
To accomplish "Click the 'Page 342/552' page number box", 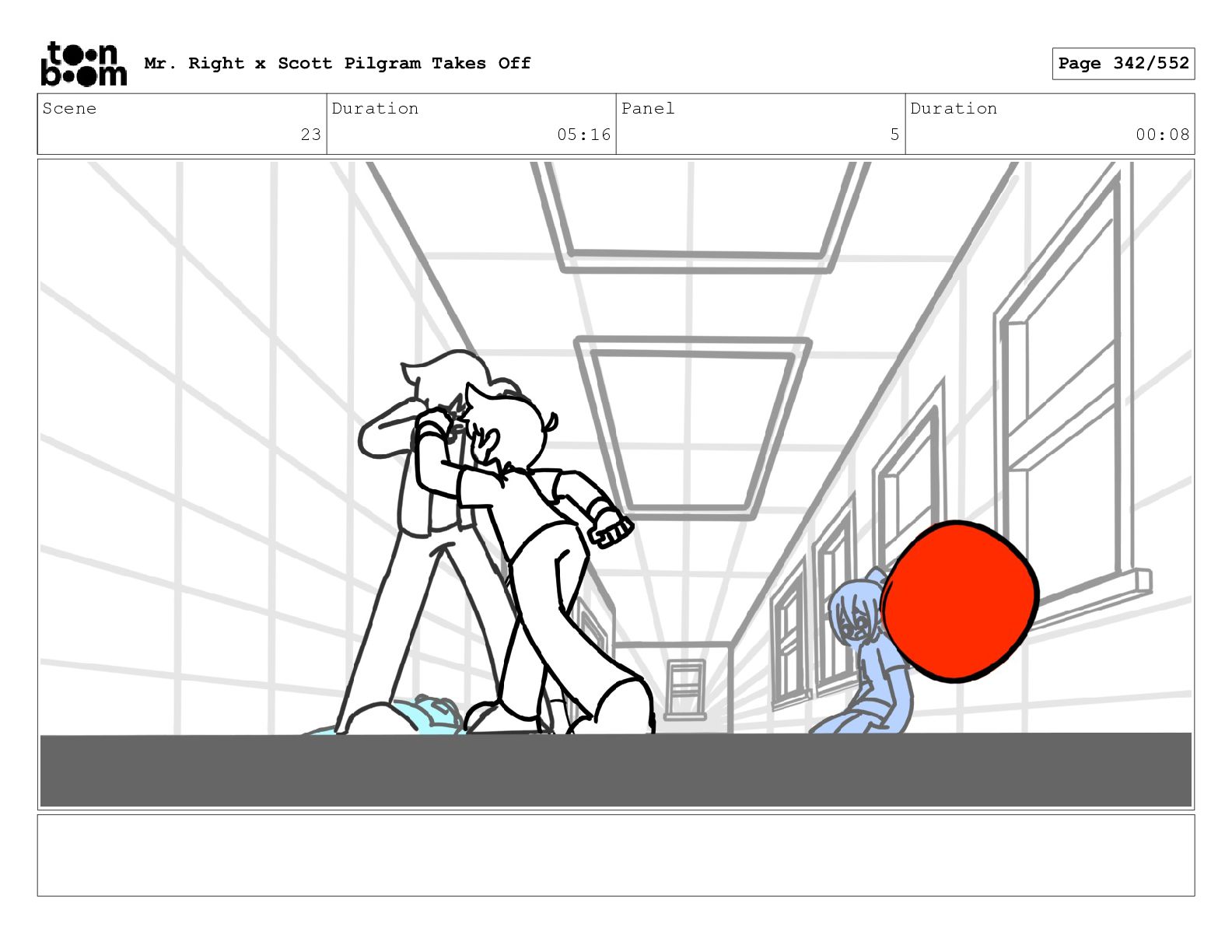I will tap(1123, 64).
